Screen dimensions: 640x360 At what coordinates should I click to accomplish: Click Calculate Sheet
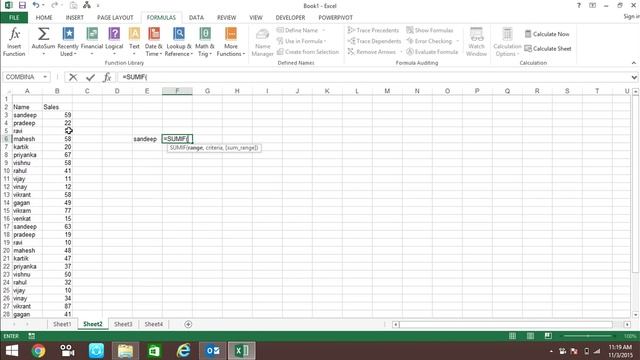tap(548, 49)
